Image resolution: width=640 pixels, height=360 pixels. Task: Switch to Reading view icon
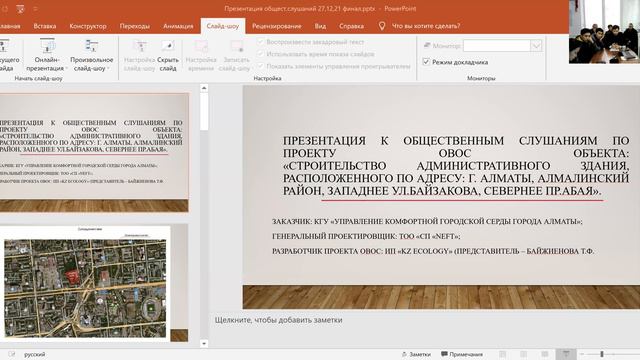[544, 354]
